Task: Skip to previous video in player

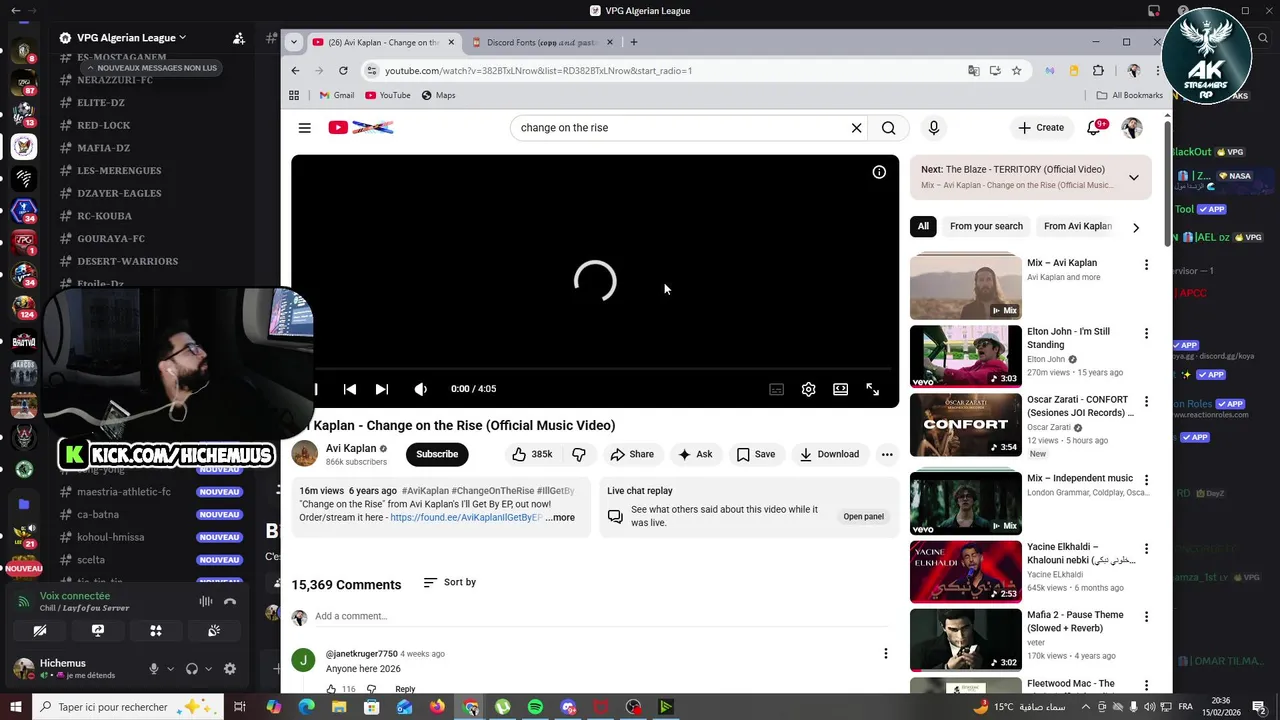Action: [349, 389]
